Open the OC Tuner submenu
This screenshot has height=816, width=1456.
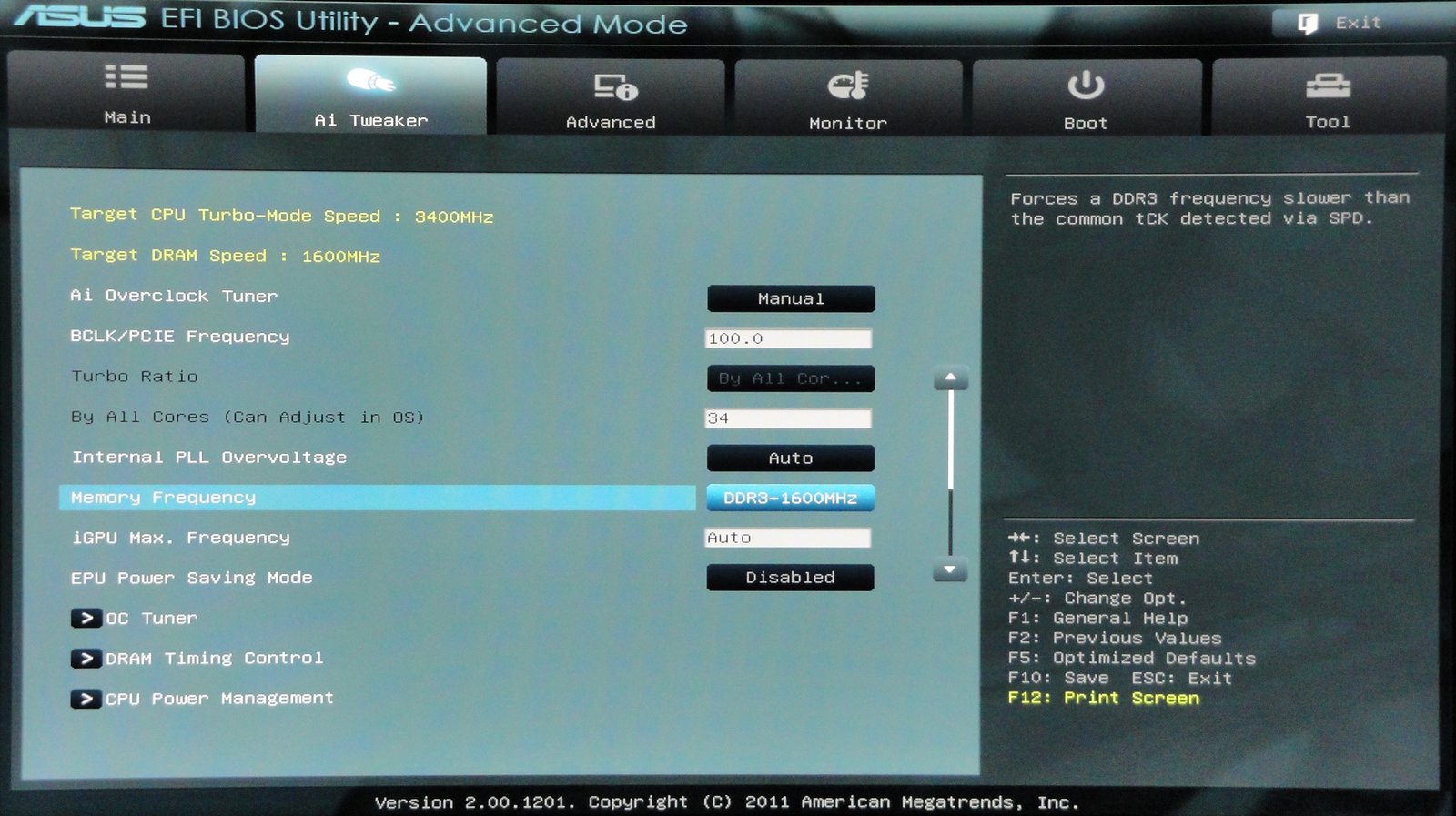tap(151, 619)
